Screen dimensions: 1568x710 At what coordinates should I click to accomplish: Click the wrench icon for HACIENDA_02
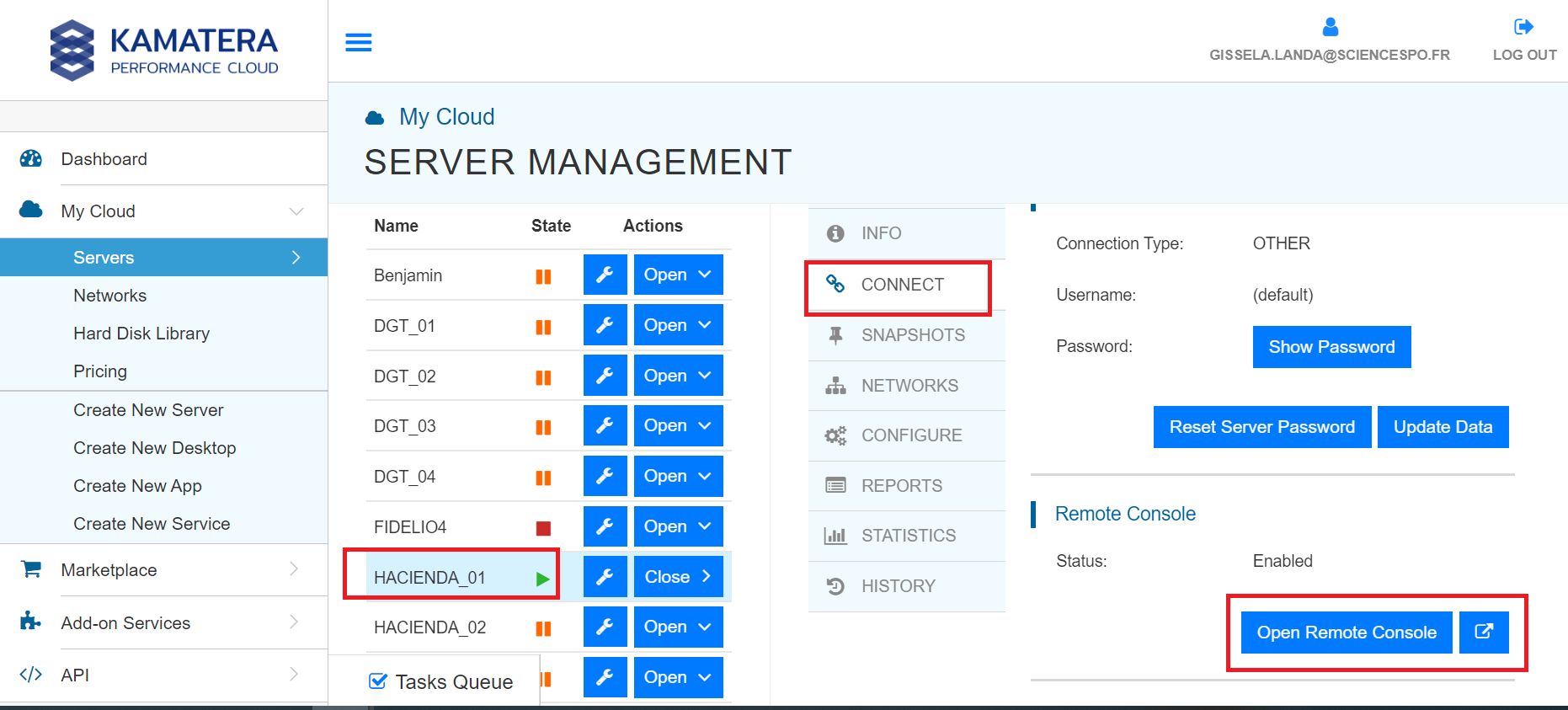tap(605, 627)
